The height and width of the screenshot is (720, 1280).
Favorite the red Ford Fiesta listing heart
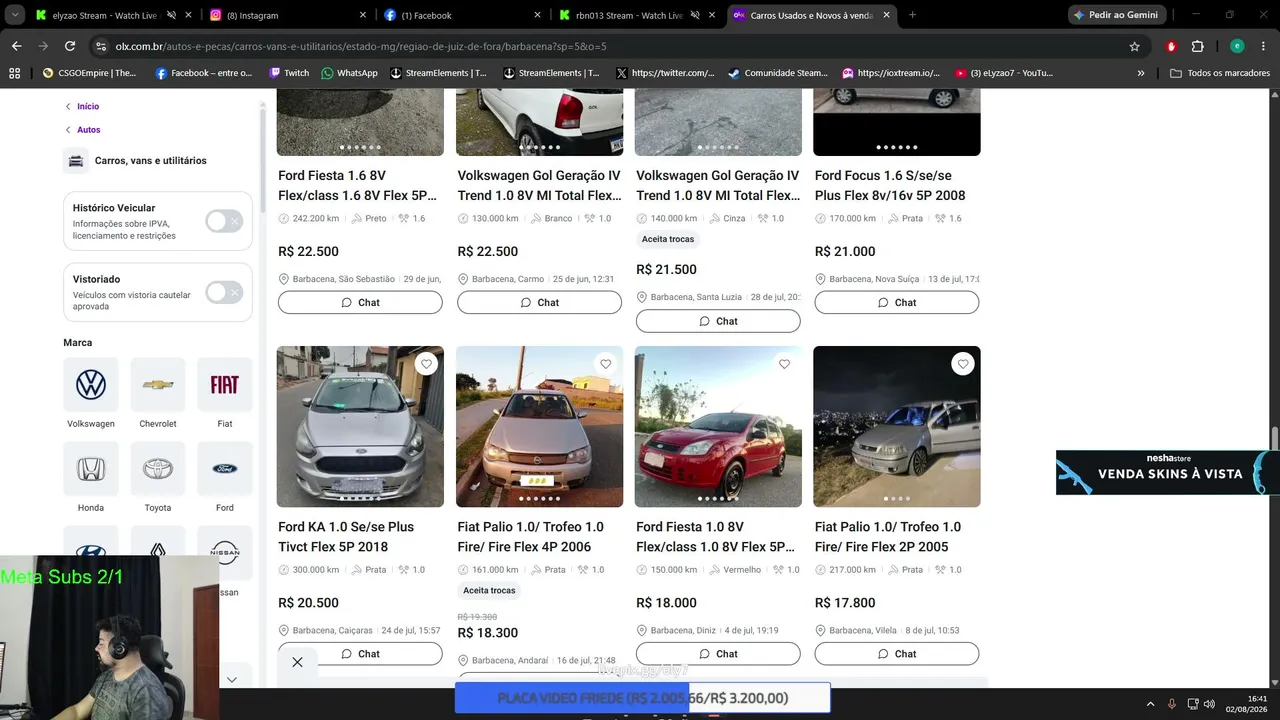(784, 364)
